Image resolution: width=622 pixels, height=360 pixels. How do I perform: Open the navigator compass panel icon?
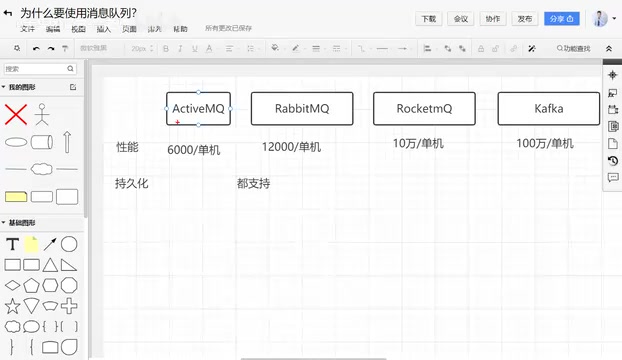click(x=612, y=75)
